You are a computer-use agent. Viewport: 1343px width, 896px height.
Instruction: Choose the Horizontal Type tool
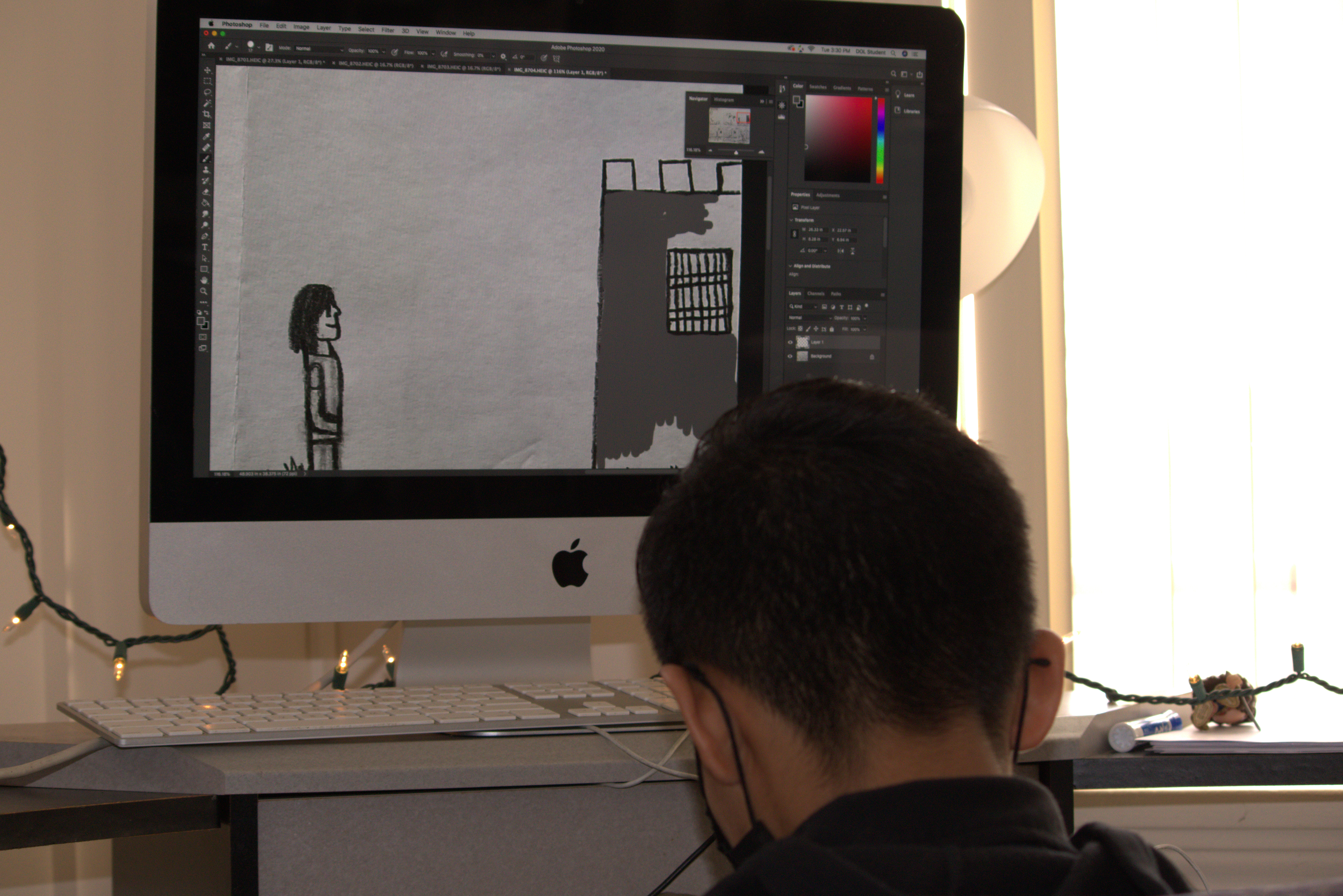tap(205, 247)
